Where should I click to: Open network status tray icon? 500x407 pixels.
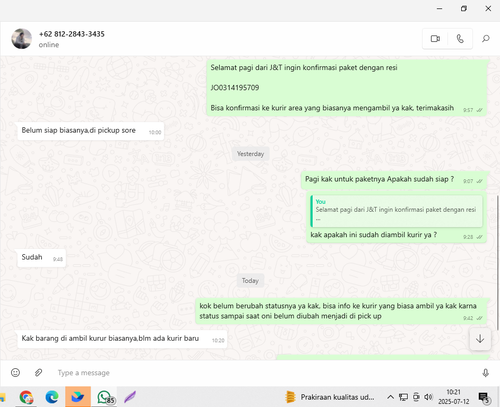point(403,397)
